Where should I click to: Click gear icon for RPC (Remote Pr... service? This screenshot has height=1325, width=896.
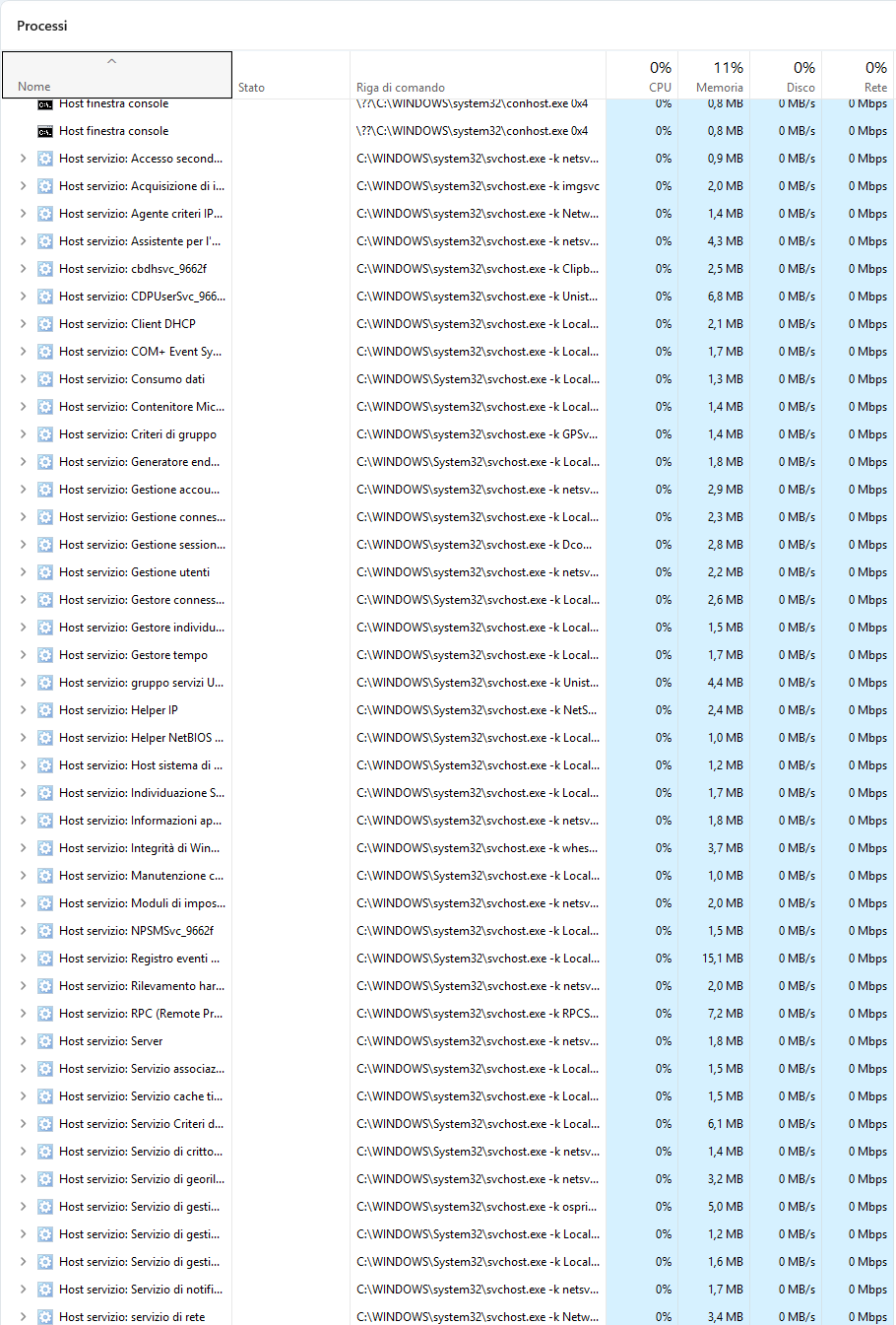[x=45, y=1013]
